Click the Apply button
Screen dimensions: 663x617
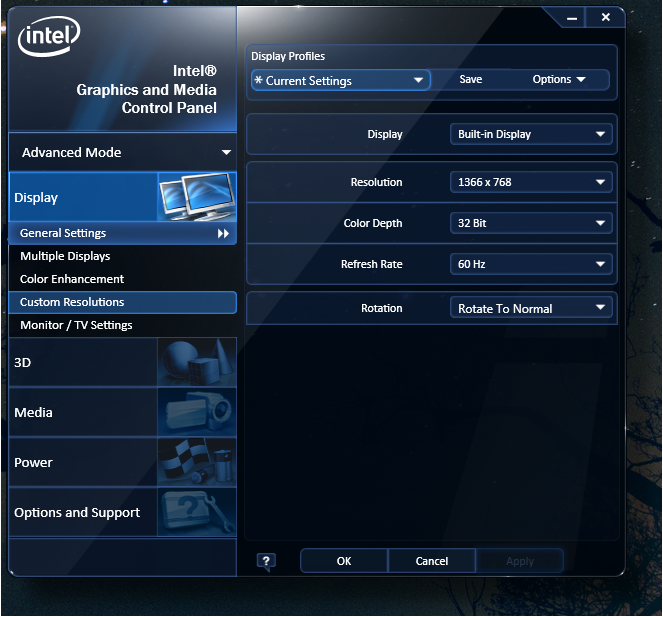(x=520, y=561)
